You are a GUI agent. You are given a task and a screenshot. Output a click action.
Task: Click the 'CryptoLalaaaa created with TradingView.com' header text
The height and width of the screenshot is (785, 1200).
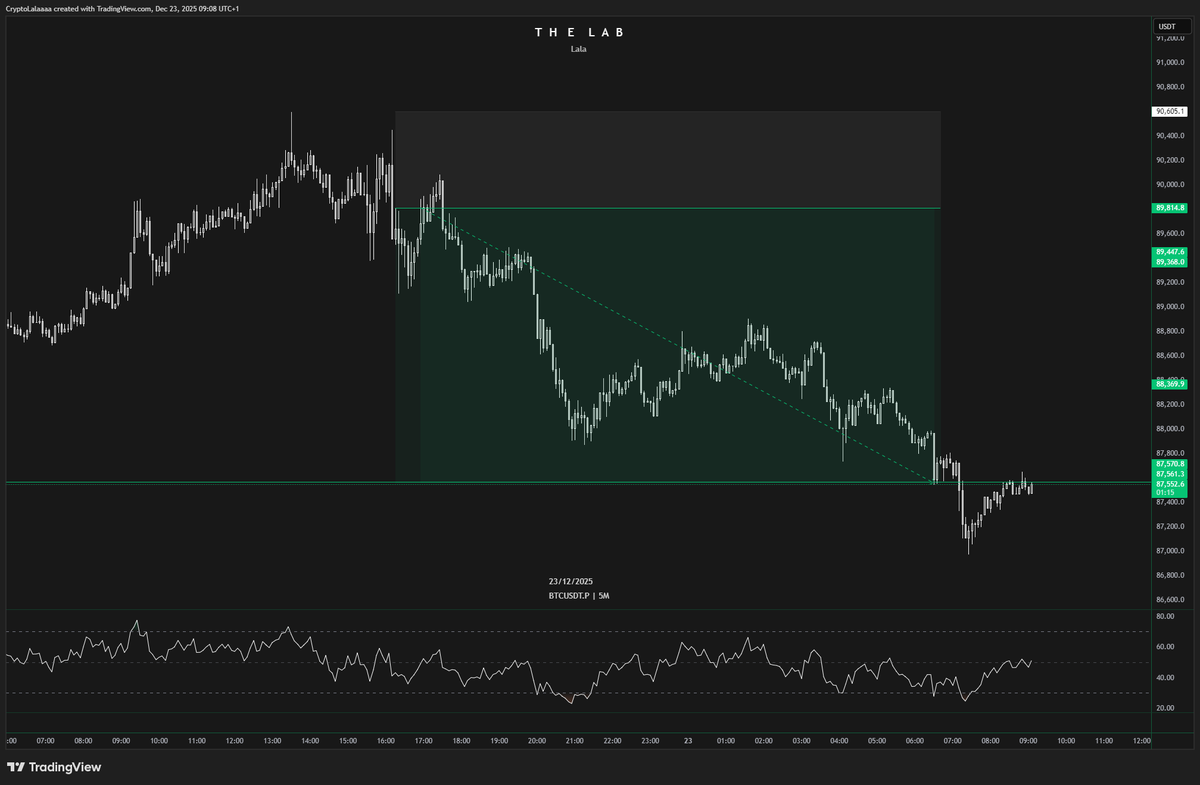coord(77,8)
